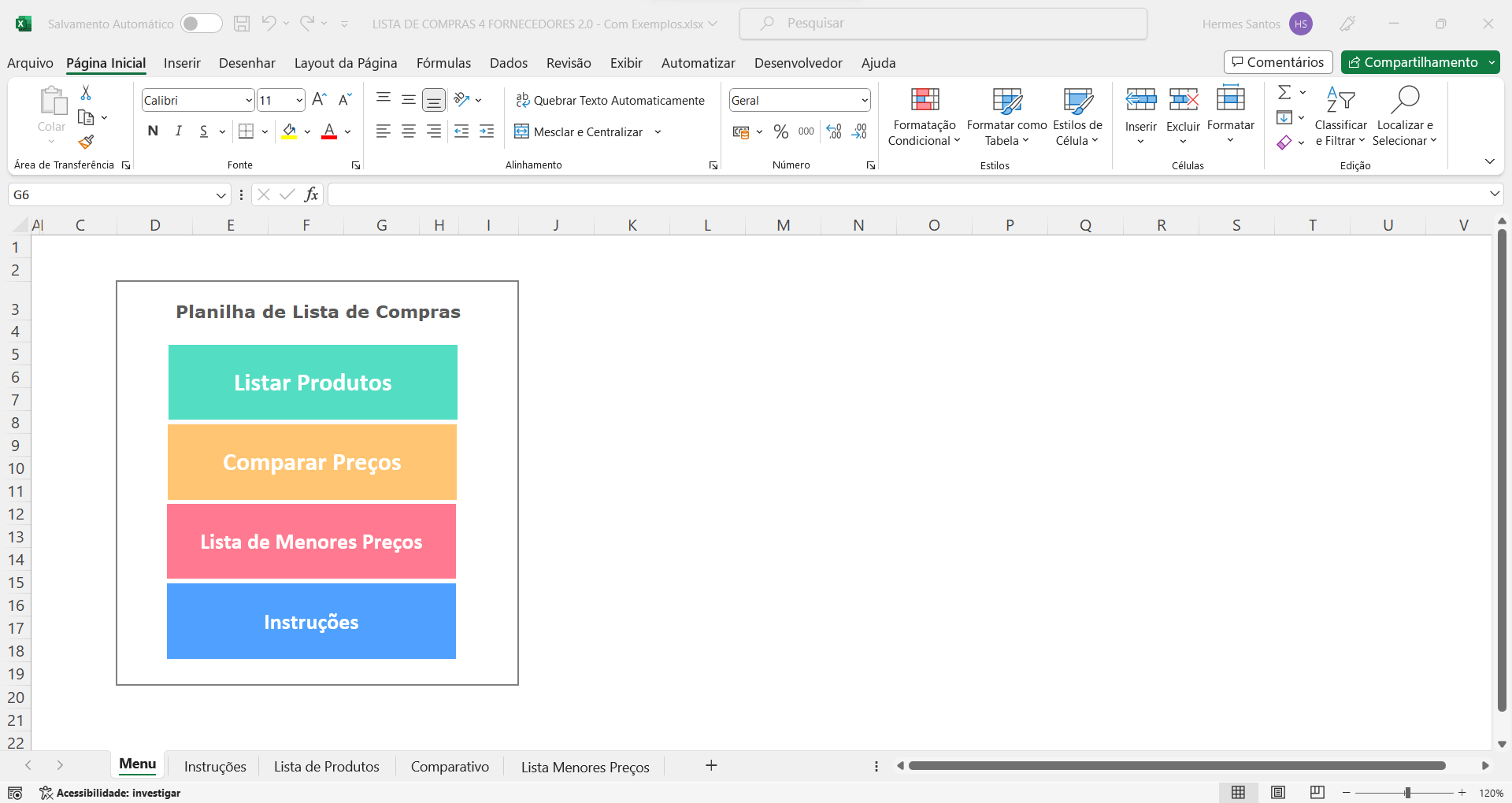Image resolution: width=1512 pixels, height=803 pixels.
Task: Increase indent in alignment group
Action: click(x=487, y=131)
